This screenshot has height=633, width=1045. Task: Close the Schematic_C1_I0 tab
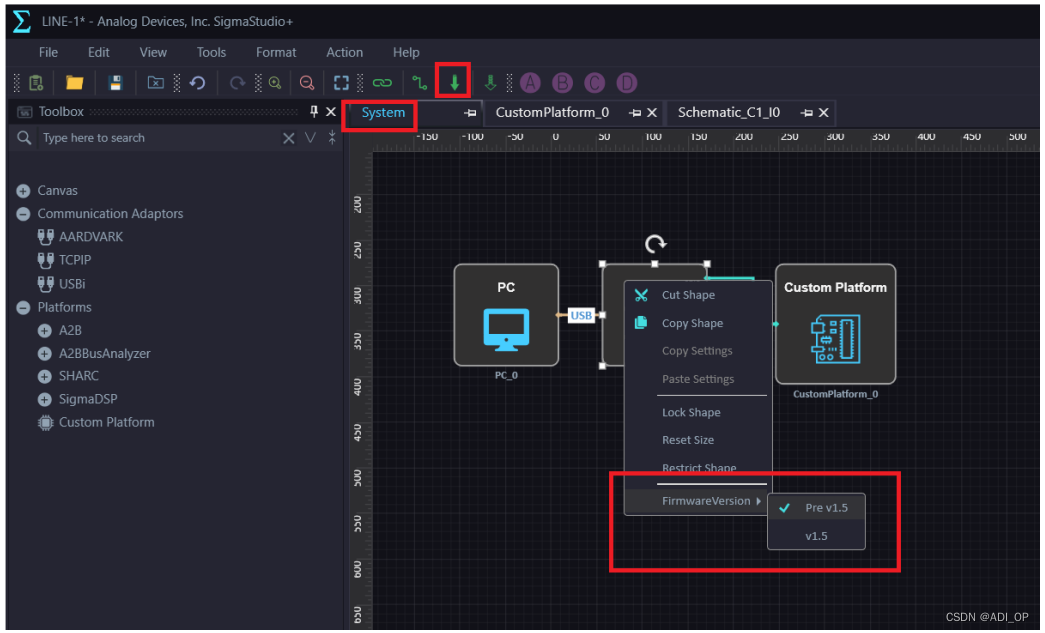[824, 113]
